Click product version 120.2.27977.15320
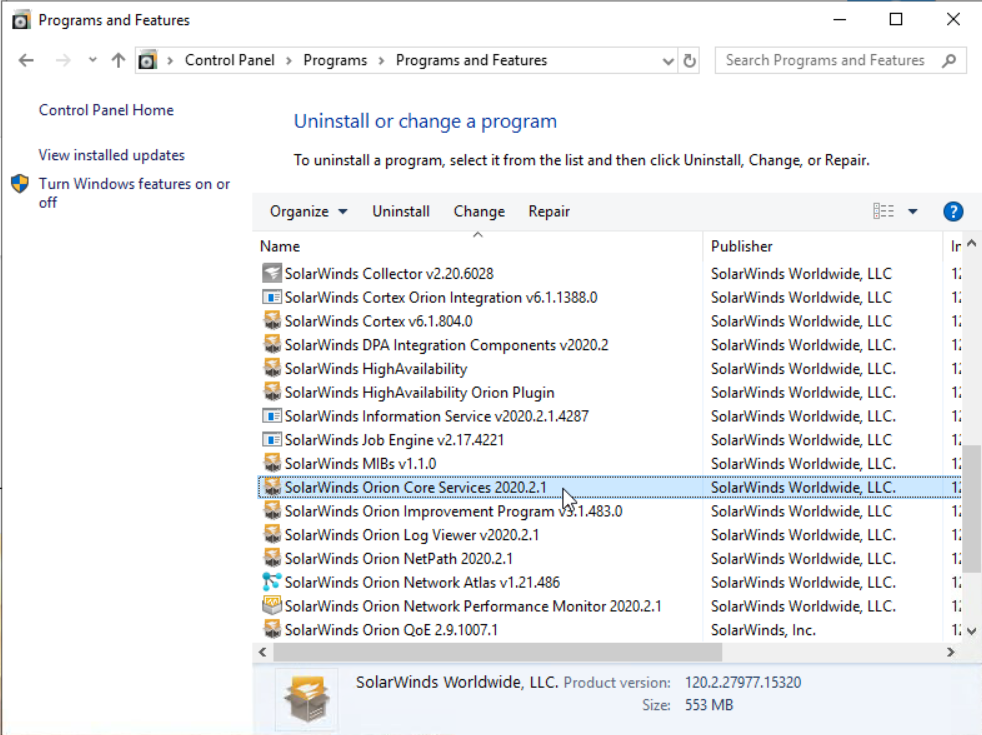This screenshot has width=982, height=735. 743,682
